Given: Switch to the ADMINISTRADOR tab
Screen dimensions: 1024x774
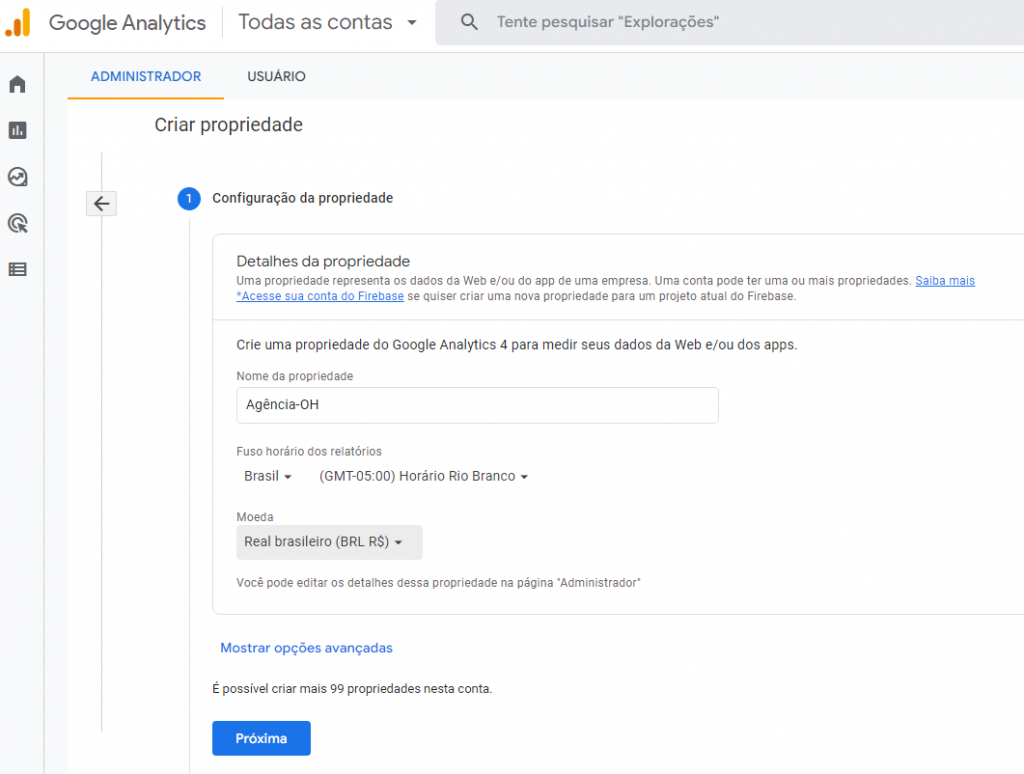Looking at the screenshot, I should click(x=146, y=76).
